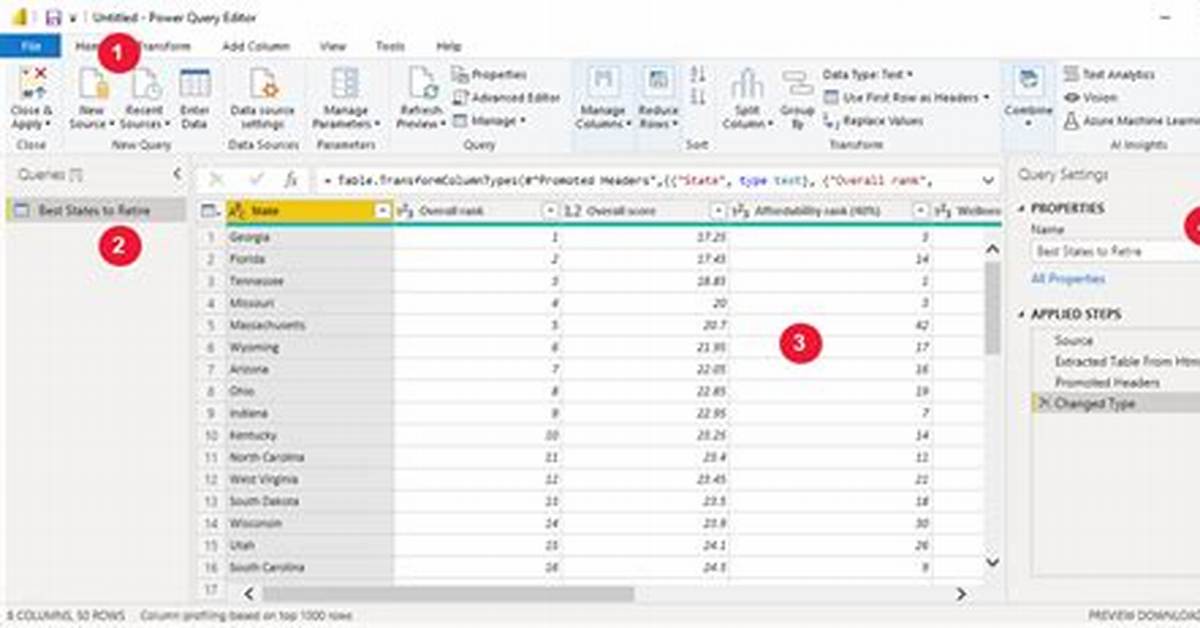Screen dimensions: 1200x628
Task: Collapse the APPLIED STEPS section
Action: pyautogui.click(x=1022, y=314)
